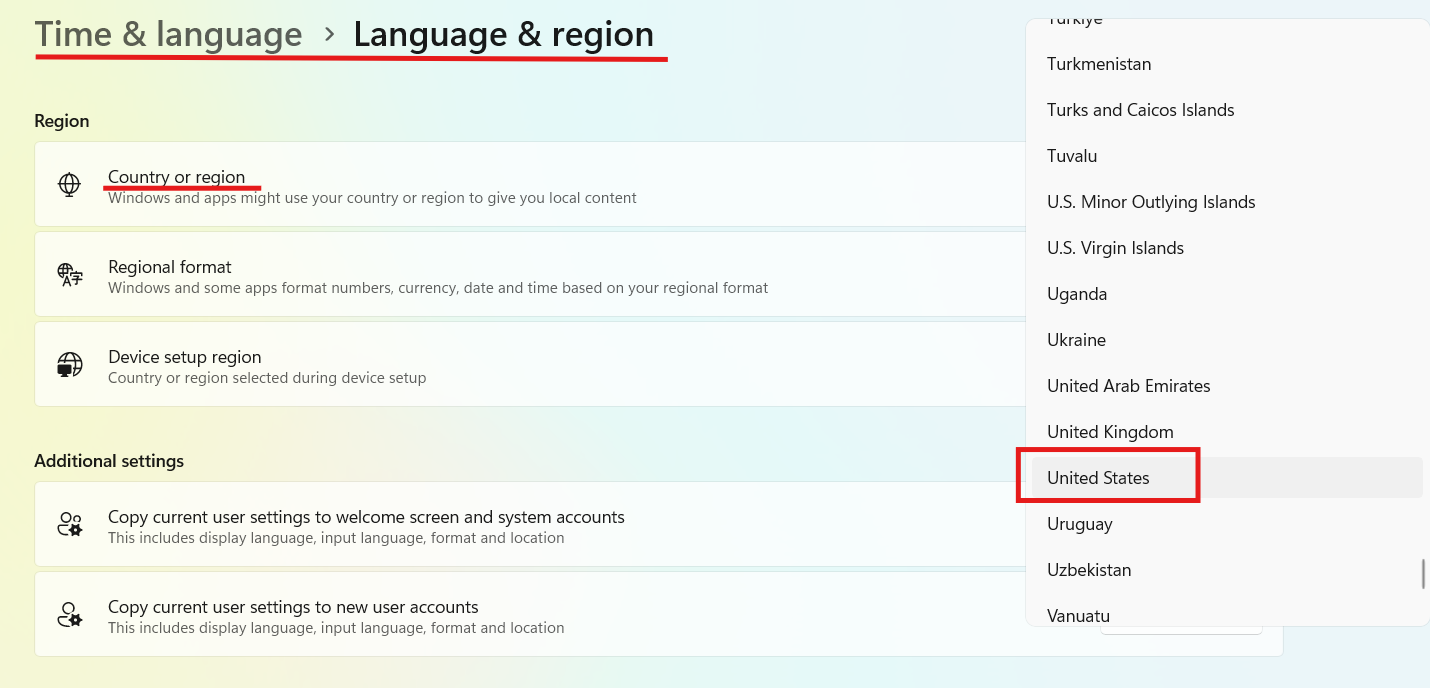Image resolution: width=1430 pixels, height=688 pixels.
Task: Select Uganda from the country options
Action: [1077, 293]
